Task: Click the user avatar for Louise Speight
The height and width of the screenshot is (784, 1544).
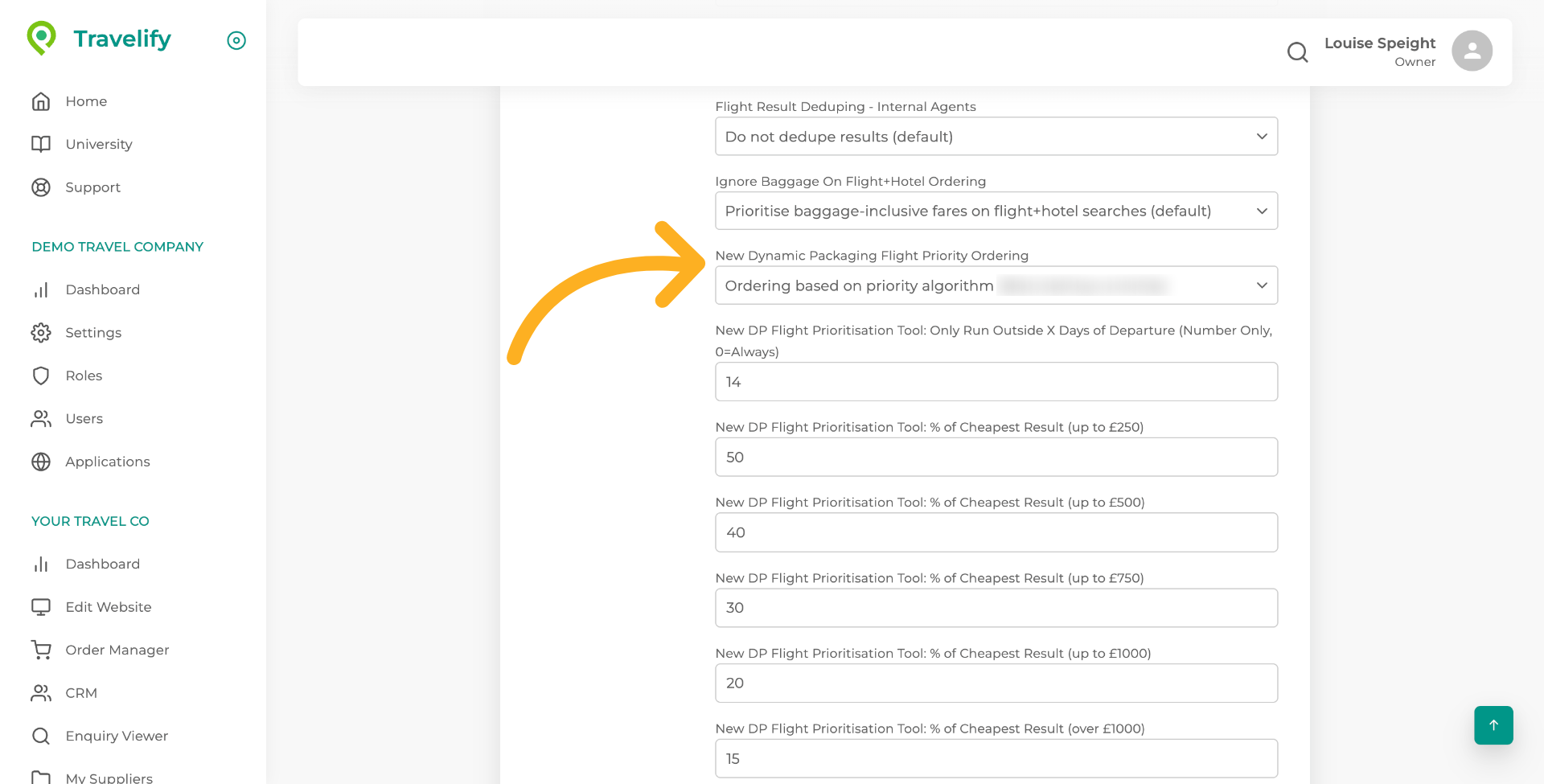Action: coord(1471,51)
